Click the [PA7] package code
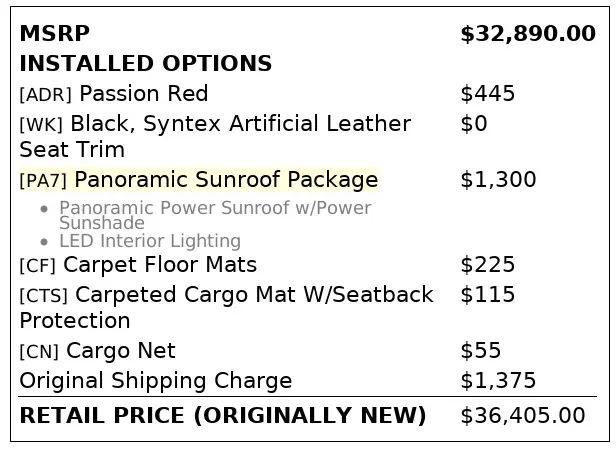 (x=43, y=181)
